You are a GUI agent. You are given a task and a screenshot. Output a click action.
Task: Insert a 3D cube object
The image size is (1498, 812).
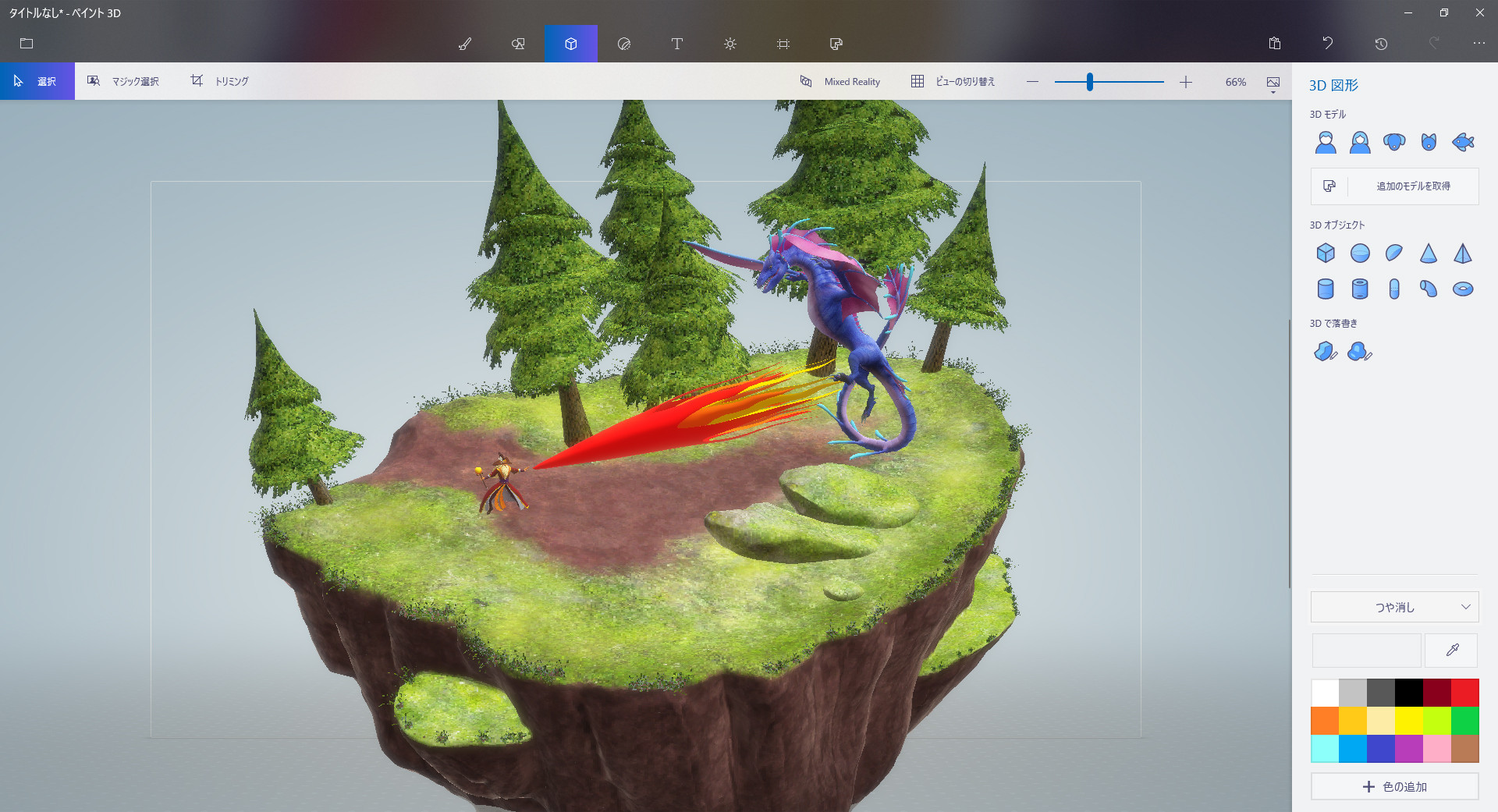(x=1325, y=253)
